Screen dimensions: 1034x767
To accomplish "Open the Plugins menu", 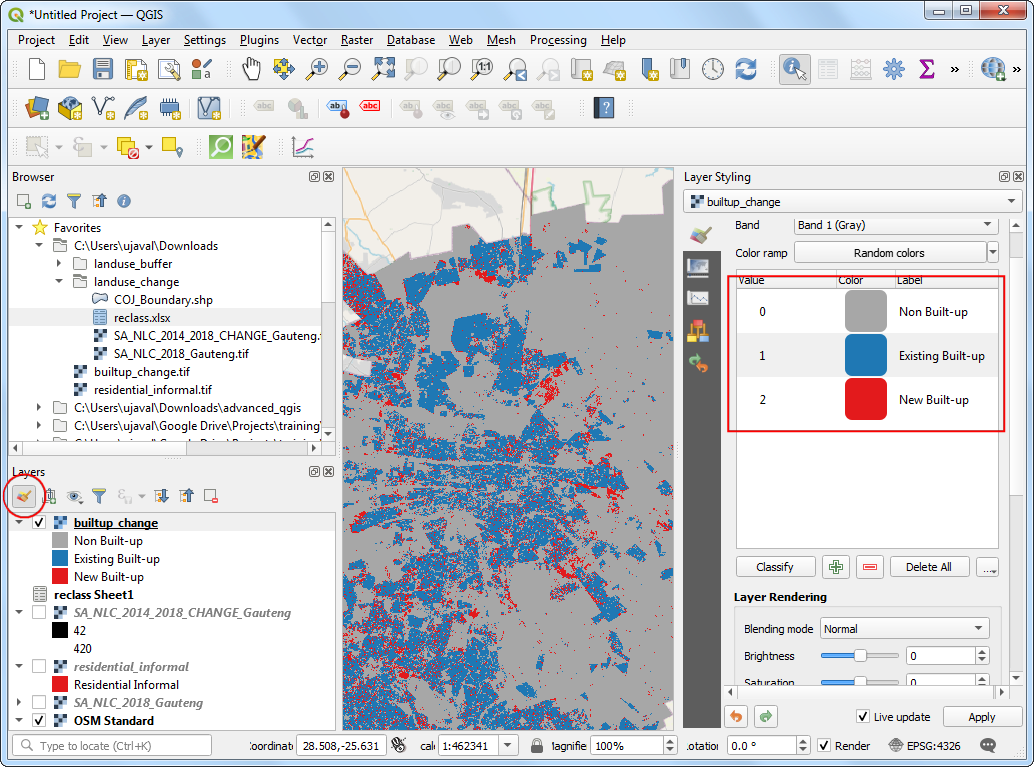I will (259, 40).
